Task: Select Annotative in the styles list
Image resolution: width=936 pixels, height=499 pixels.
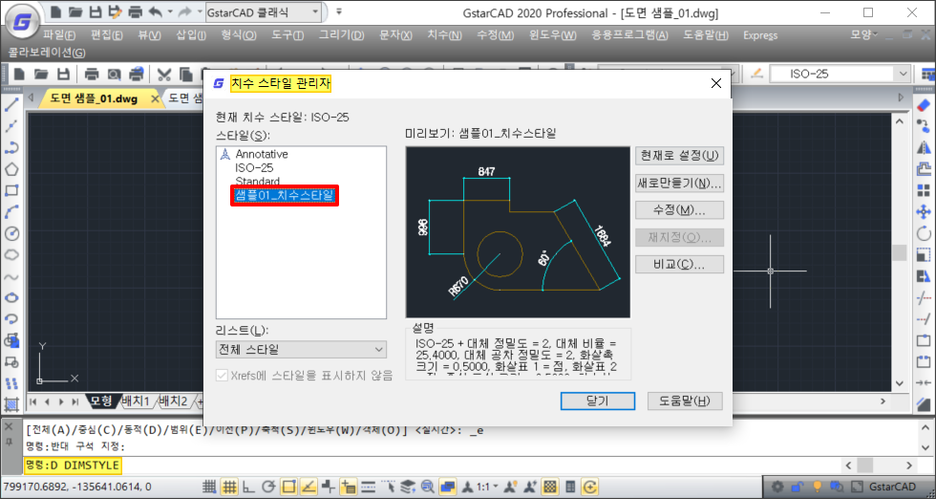Action: click(261, 154)
